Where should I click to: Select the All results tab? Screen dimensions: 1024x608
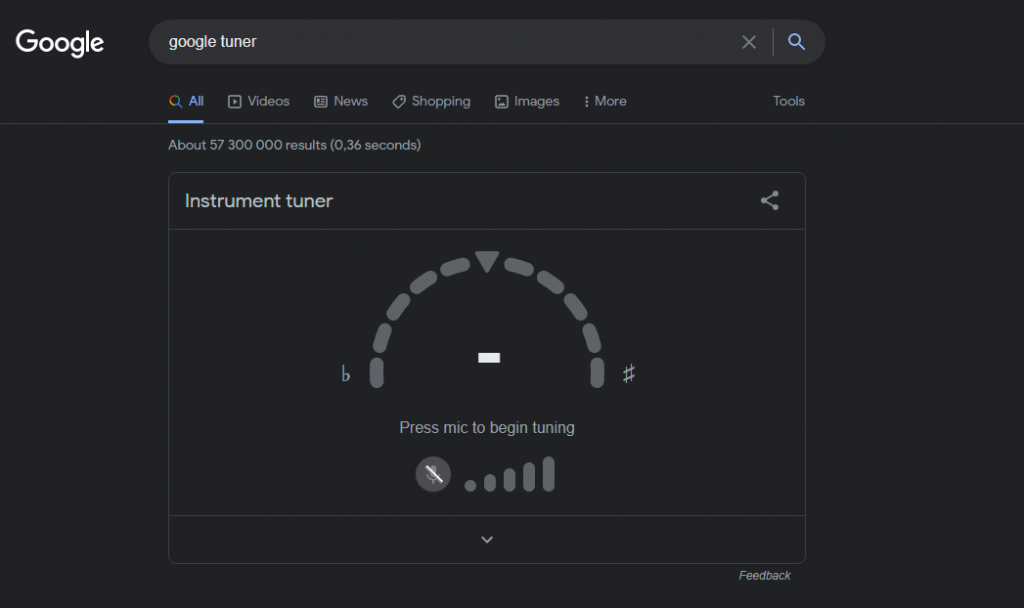coord(187,101)
